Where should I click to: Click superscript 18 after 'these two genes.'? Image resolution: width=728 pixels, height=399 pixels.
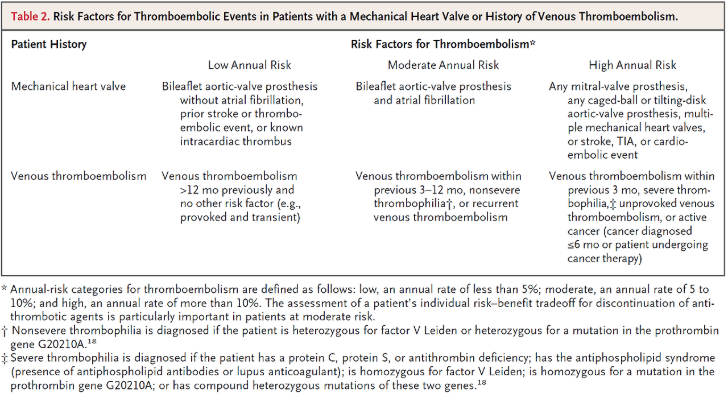coord(481,383)
